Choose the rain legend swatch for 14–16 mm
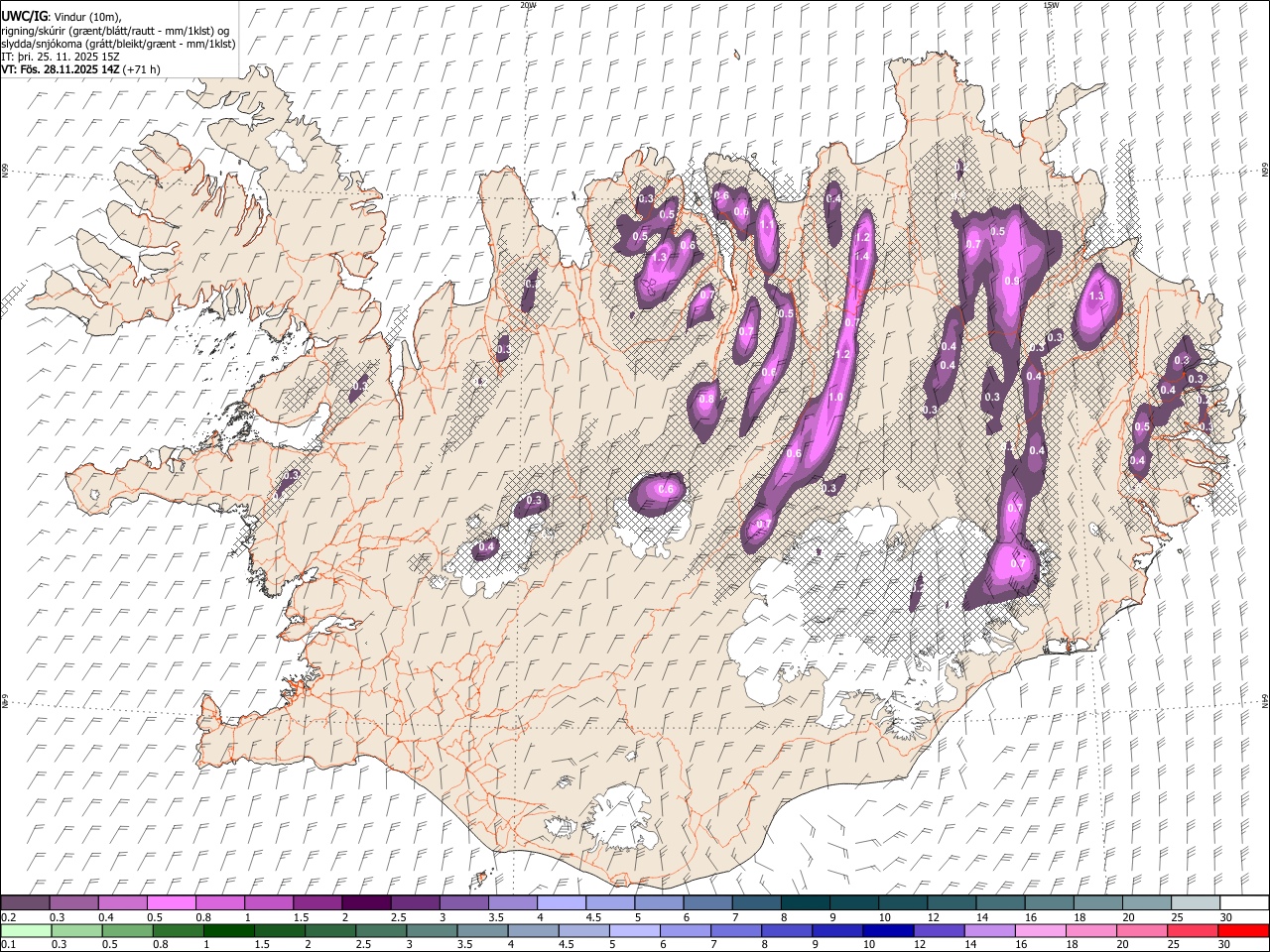 [x=989, y=930]
